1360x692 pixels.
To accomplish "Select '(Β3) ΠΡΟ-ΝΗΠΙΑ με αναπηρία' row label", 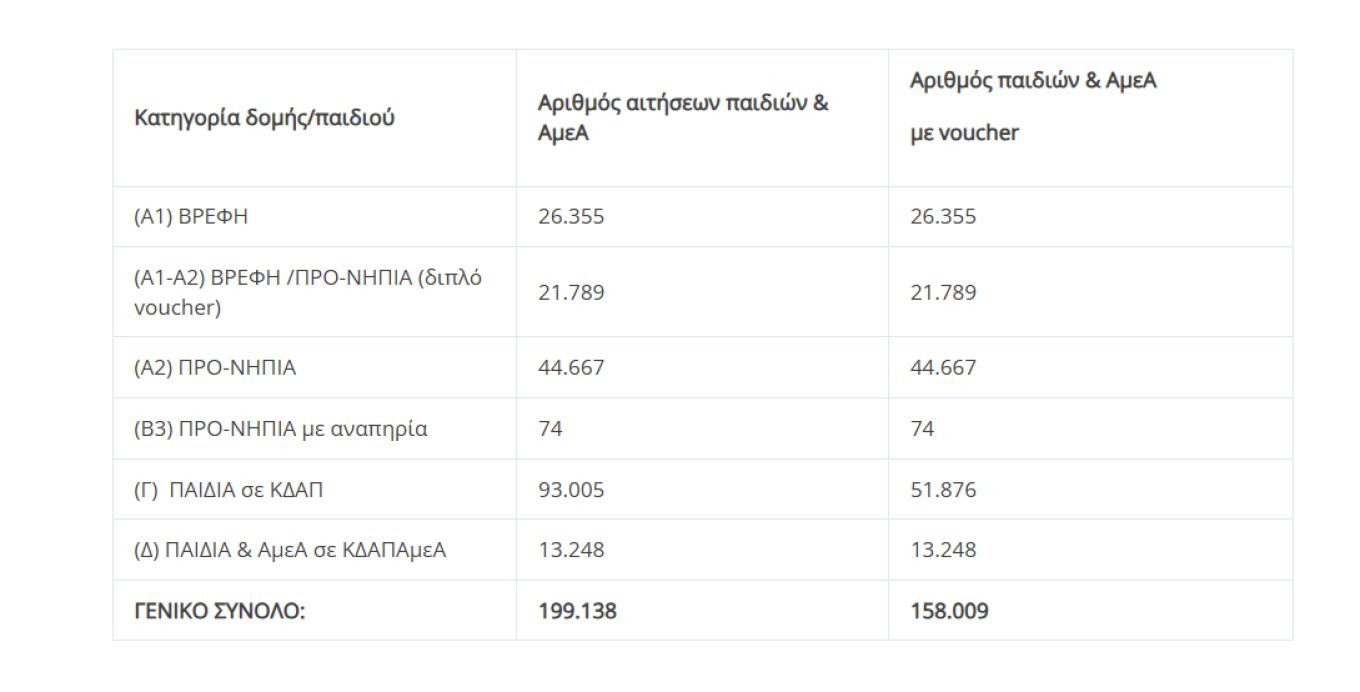I will (280, 429).
